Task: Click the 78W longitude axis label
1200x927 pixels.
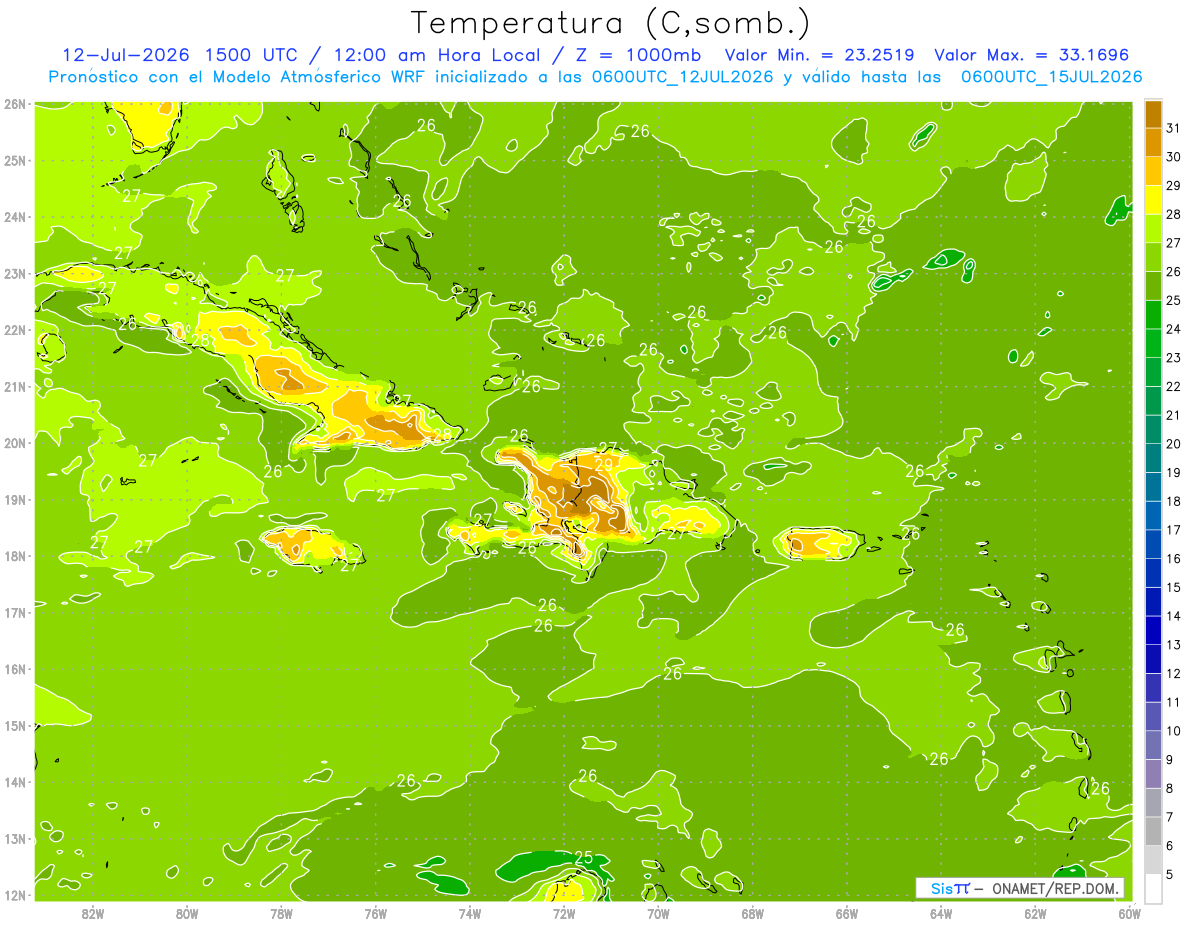Action: point(281,913)
